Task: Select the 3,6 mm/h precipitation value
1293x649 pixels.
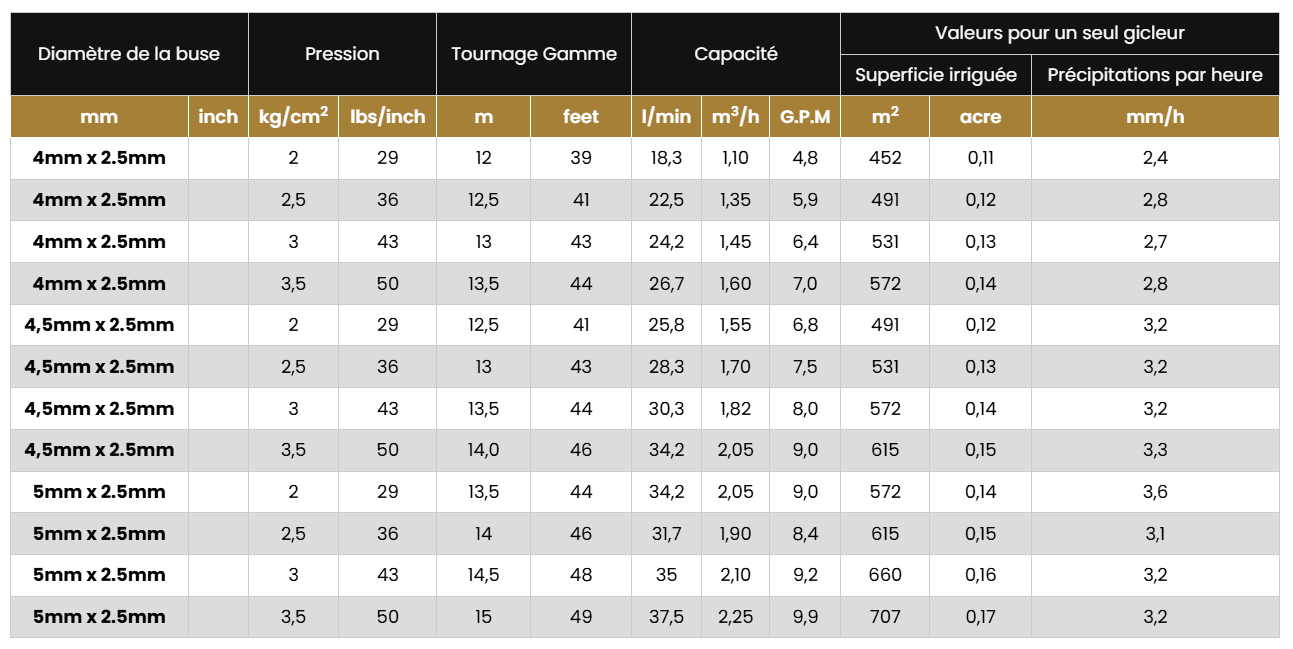Action: pyautogui.click(x=1155, y=492)
